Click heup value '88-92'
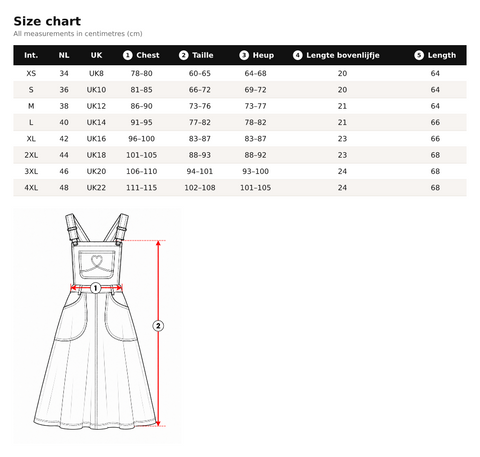 click(255, 155)
